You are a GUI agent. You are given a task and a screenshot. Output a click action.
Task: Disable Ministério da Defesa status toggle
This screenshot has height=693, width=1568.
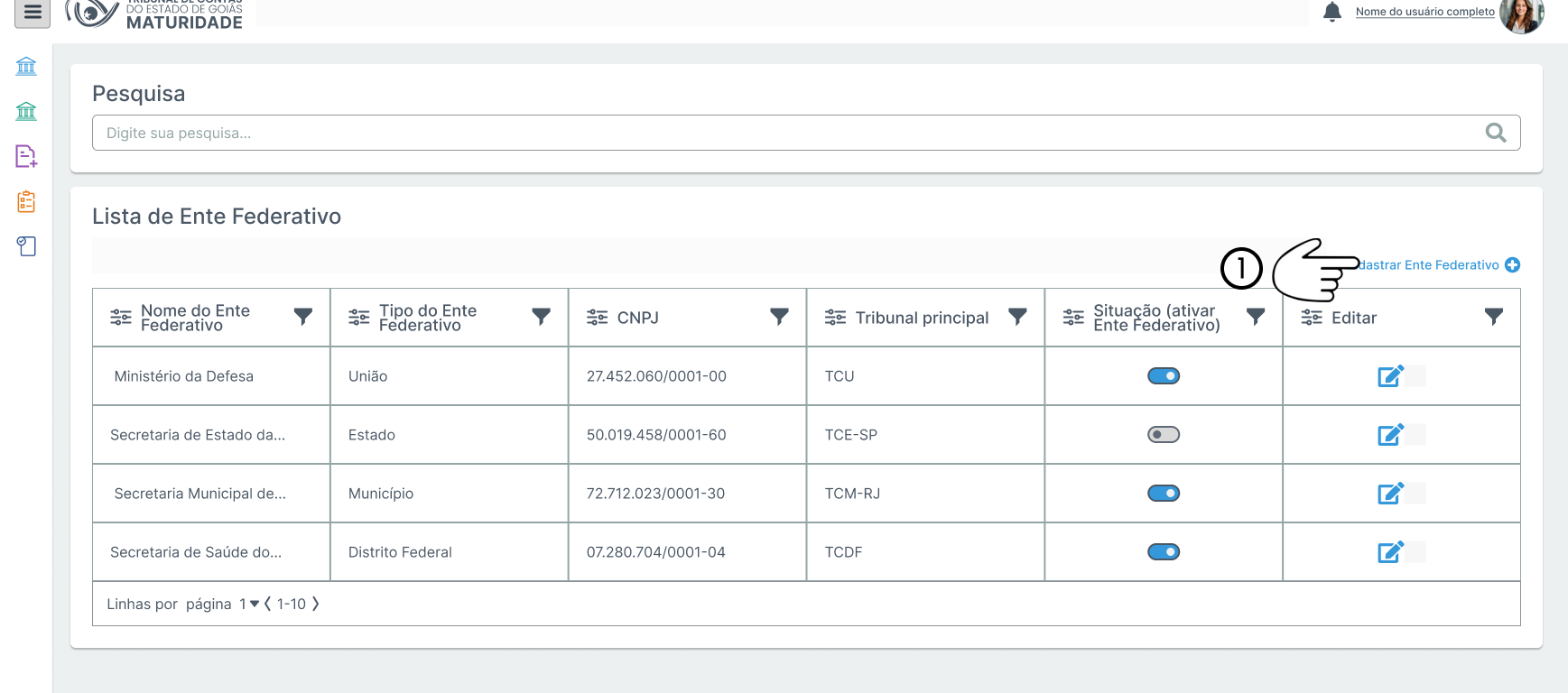point(1163,376)
